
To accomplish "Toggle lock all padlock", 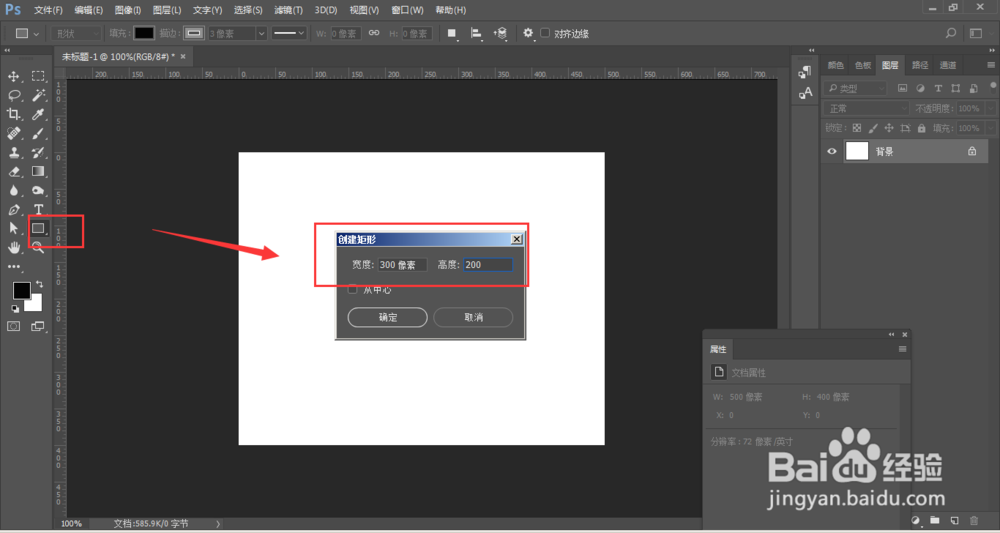I will [922, 128].
